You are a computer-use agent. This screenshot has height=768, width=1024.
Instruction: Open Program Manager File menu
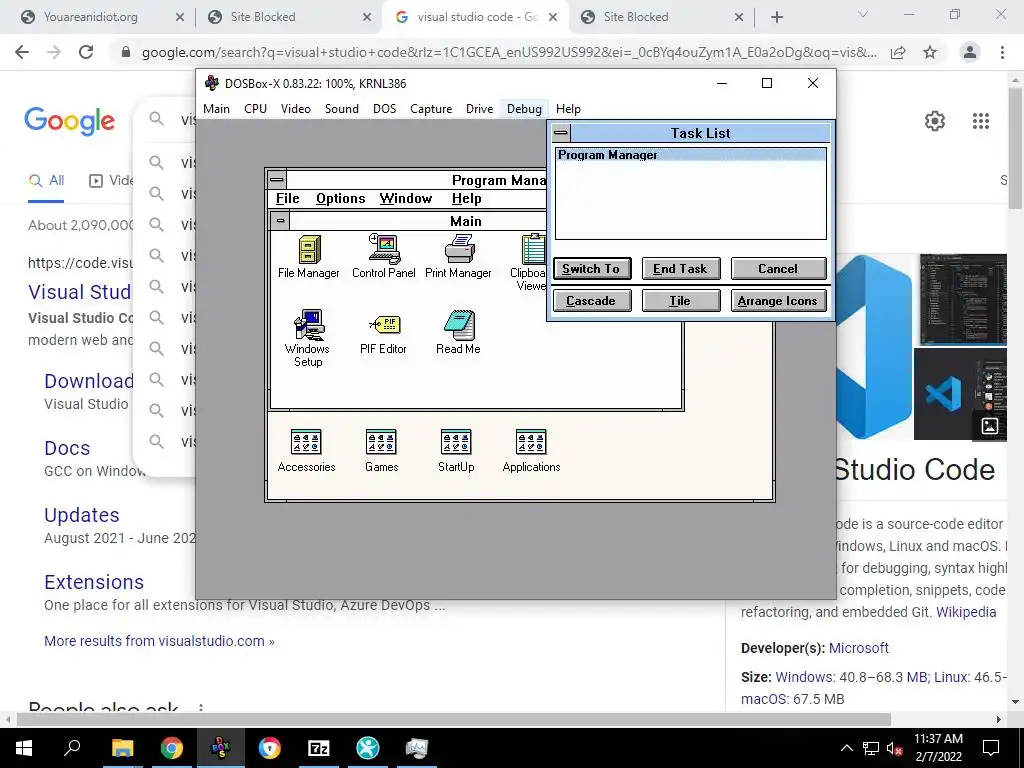pyautogui.click(x=287, y=199)
